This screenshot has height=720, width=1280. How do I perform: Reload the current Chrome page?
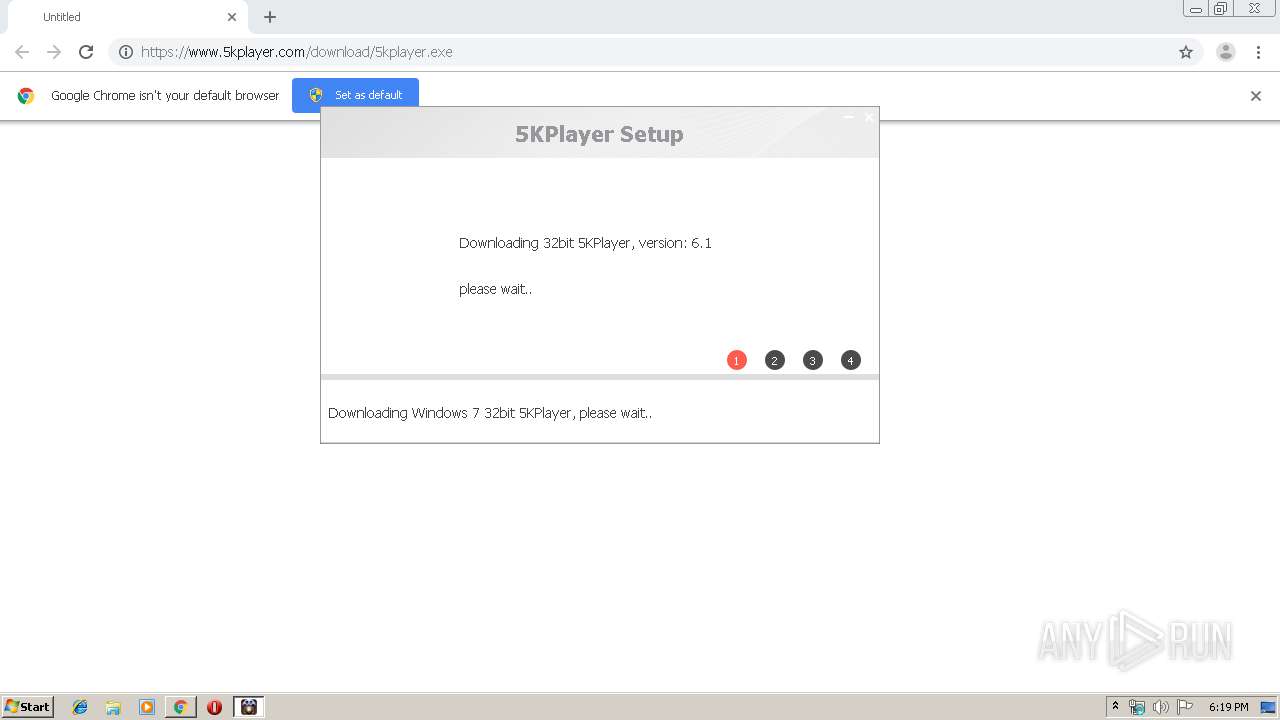pyautogui.click(x=86, y=52)
